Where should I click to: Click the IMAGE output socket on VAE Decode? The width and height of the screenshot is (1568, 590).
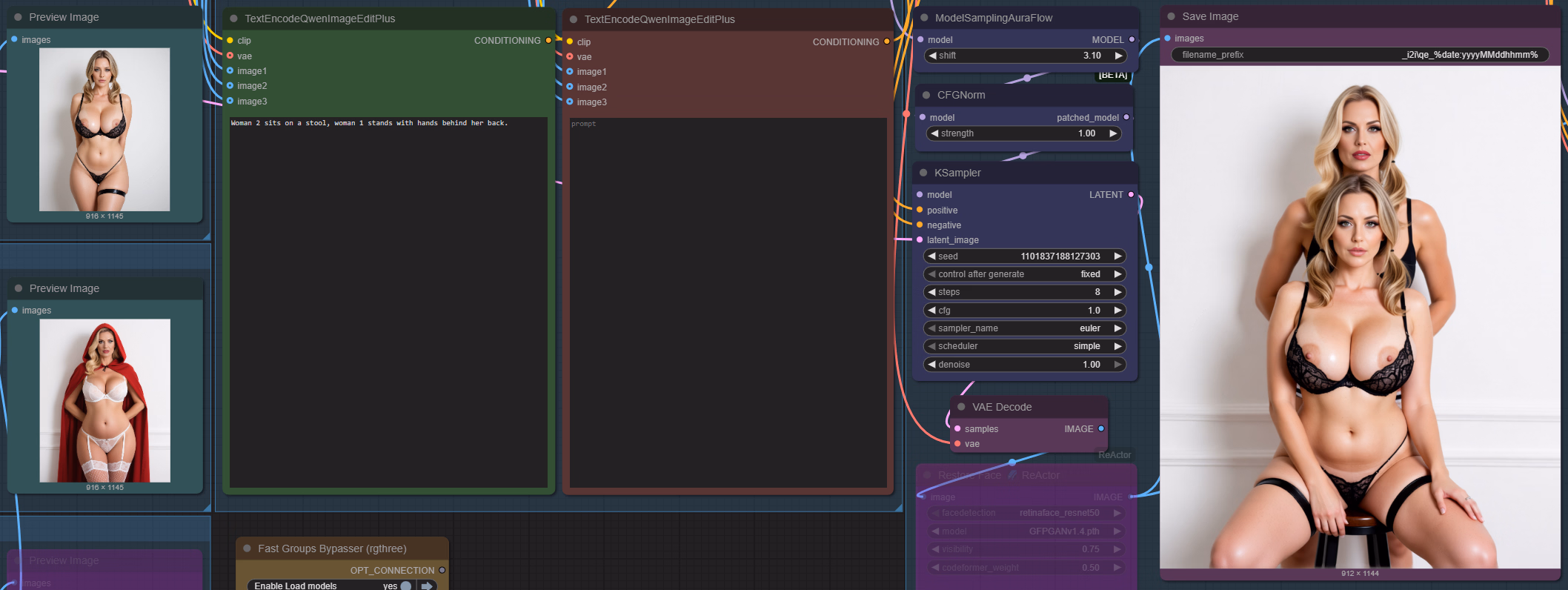click(x=1101, y=429)
